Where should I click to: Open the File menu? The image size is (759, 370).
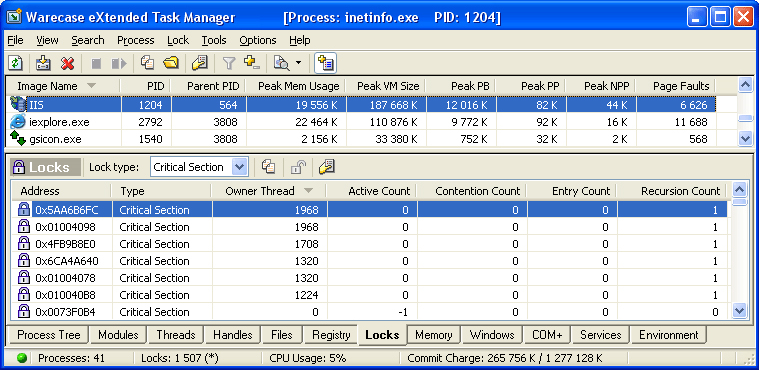coord(15,40)
